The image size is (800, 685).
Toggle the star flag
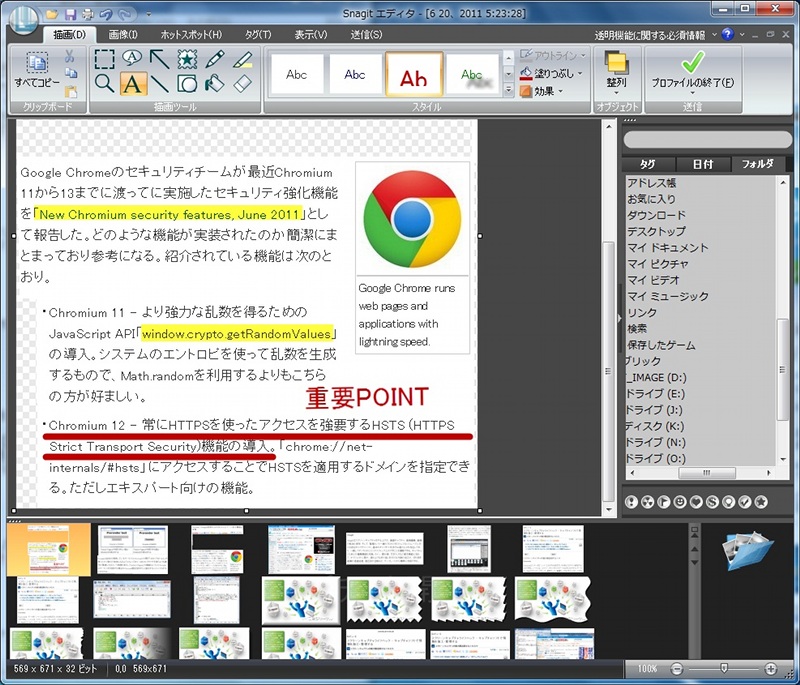point(761,502)
